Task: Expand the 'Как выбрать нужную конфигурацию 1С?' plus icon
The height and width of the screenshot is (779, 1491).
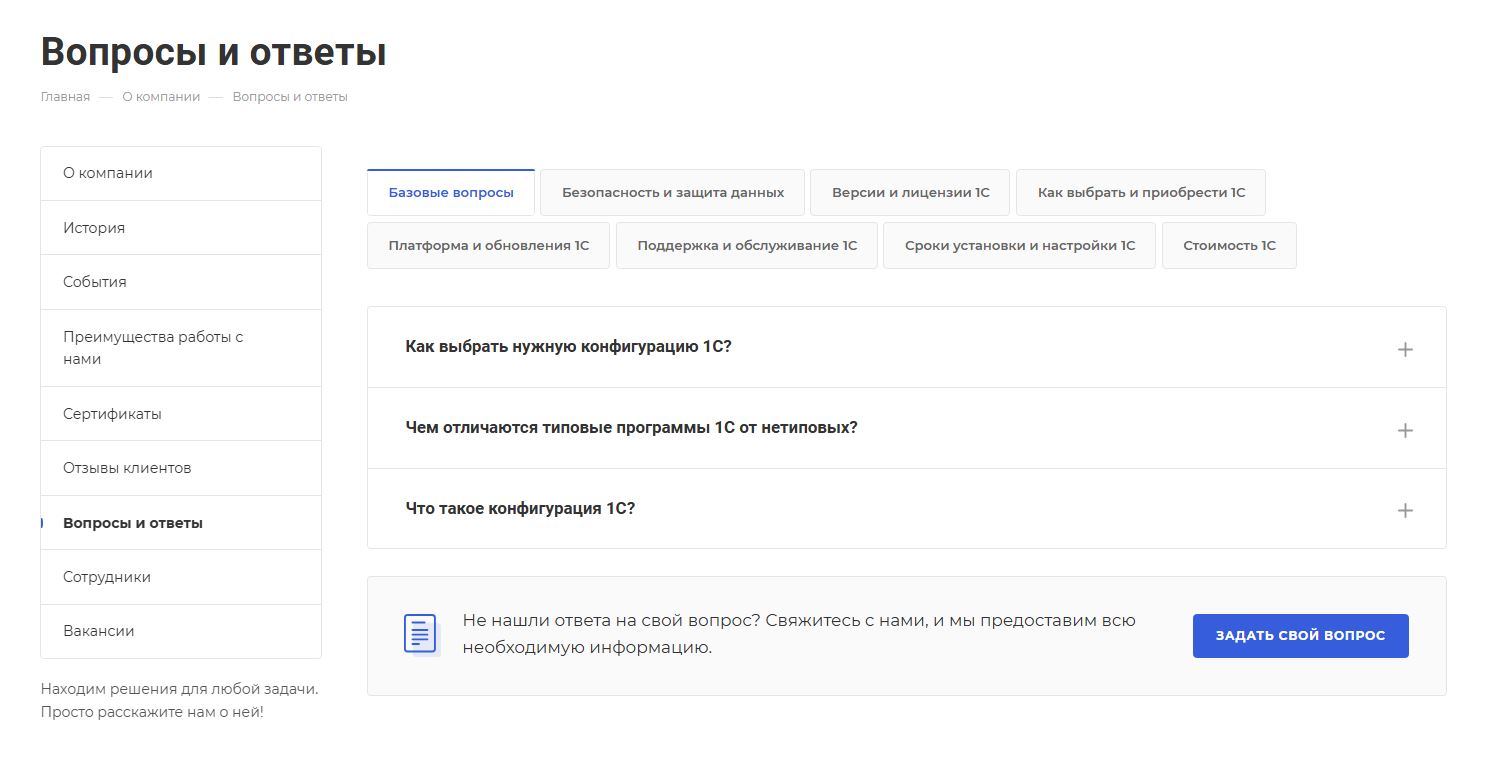Action: click(1404, 349)
